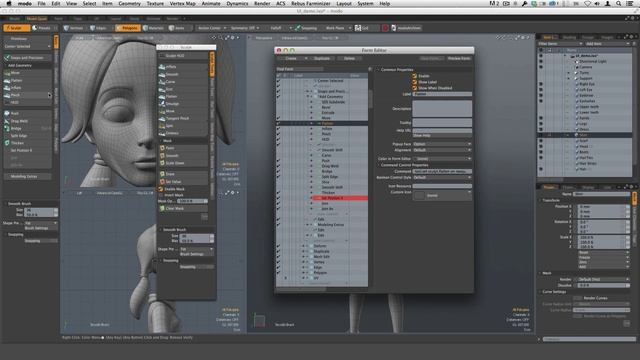
Task: Click Modeling Extras button in left panel
Action: pos(27,176)
